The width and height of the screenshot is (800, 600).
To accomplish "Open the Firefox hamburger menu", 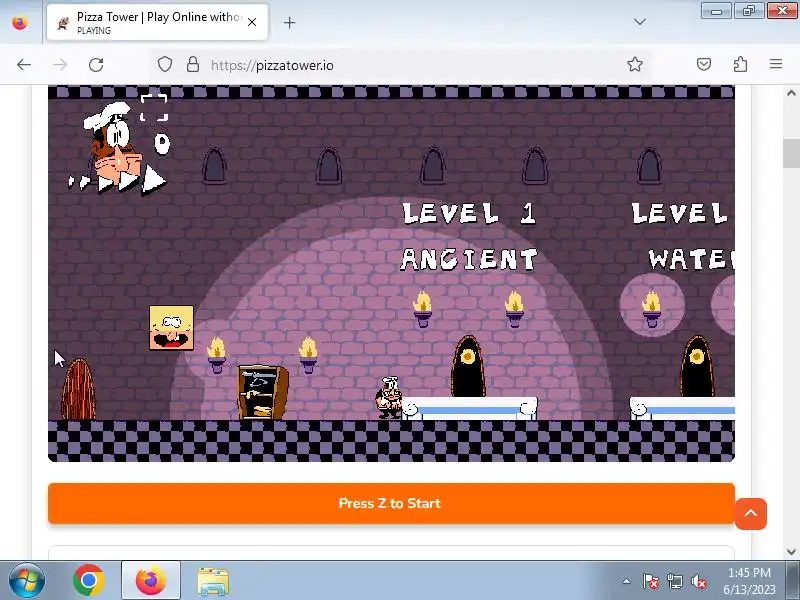I will click(x=776, y=64).
